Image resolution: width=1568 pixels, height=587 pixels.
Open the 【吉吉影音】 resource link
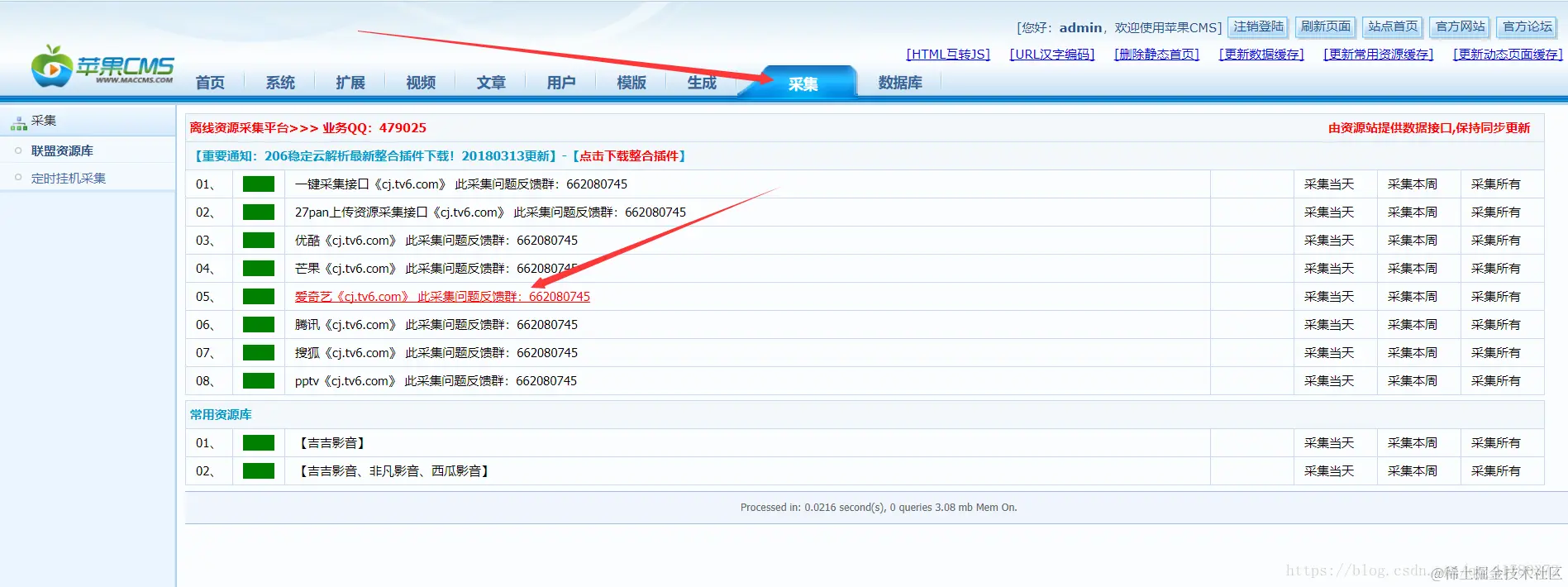coord(332,442)
